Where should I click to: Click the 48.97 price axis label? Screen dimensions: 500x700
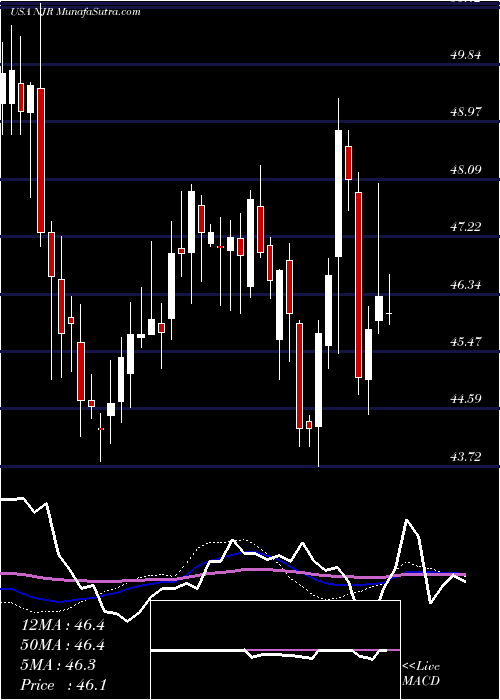466,112
